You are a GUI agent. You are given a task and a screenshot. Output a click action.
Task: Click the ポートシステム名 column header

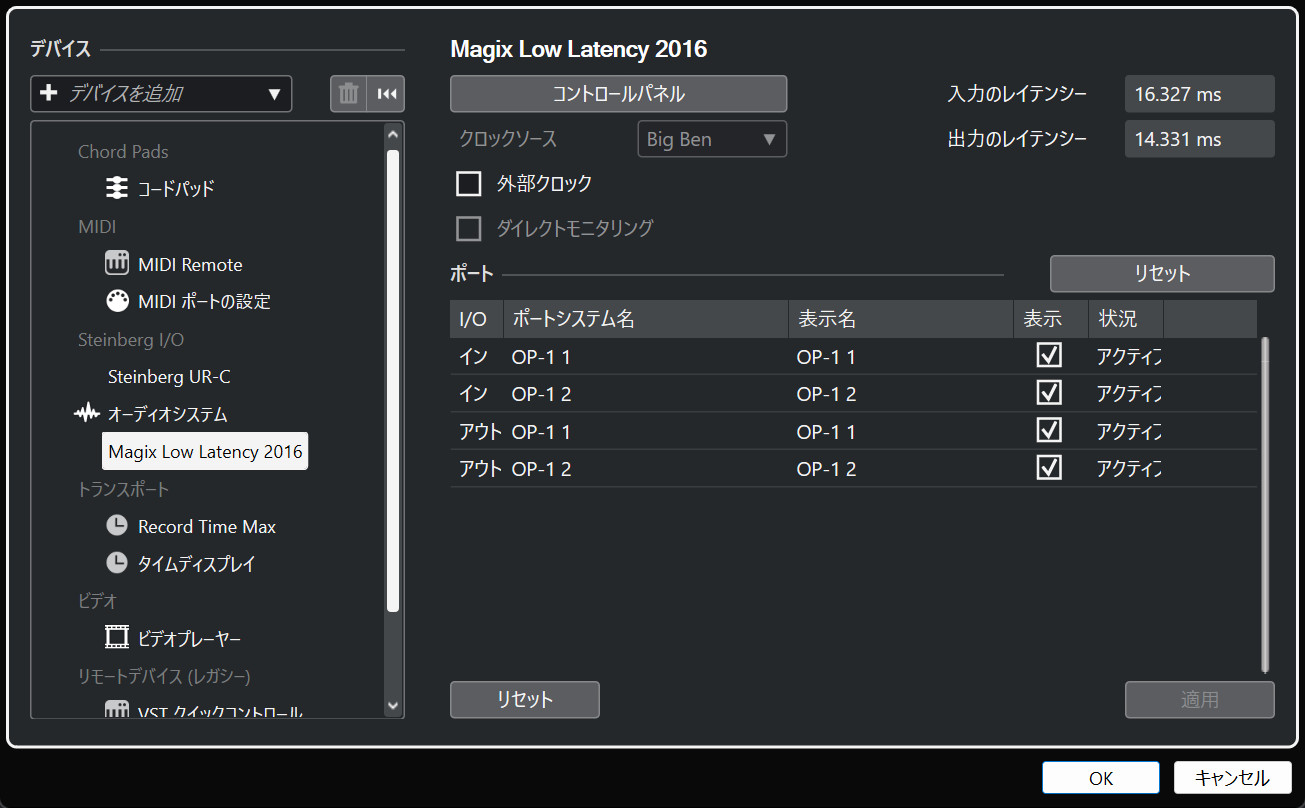point(646,319)
